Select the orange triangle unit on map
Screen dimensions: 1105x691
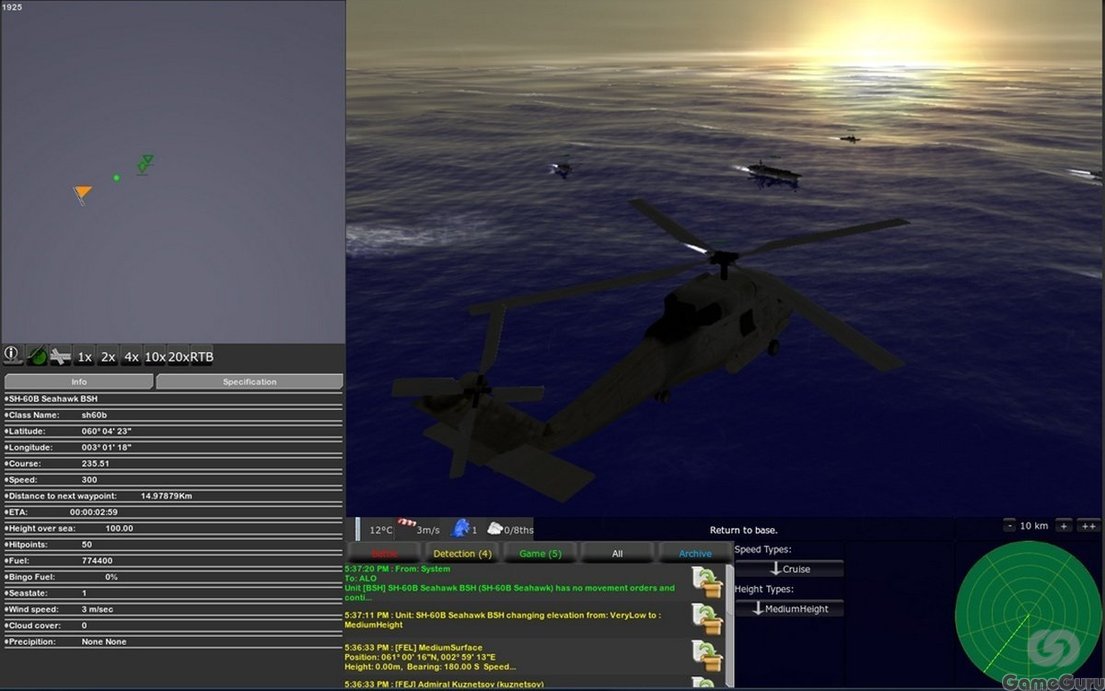82,194
